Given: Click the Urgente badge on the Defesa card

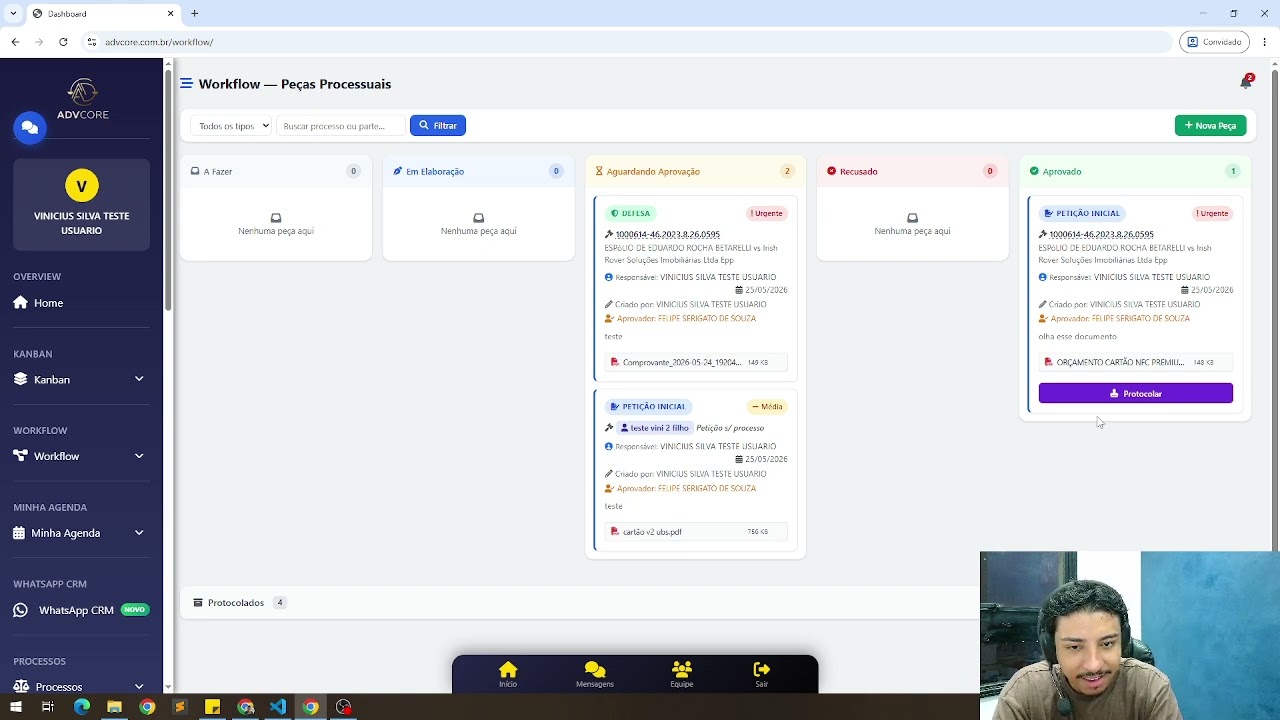Looking at the screenshot, I should click(767, 213).
